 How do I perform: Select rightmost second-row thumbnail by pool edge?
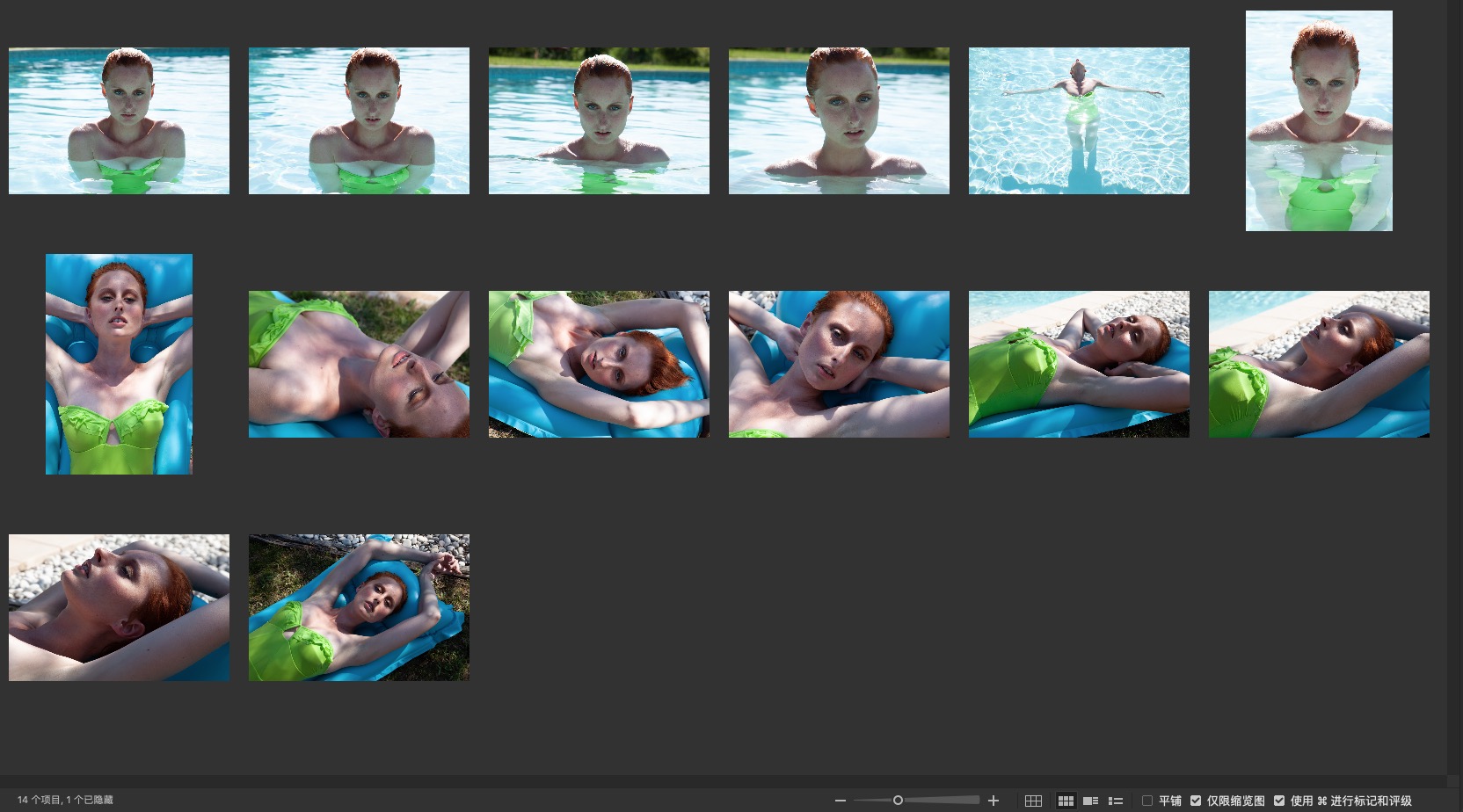pos(1319,364)
